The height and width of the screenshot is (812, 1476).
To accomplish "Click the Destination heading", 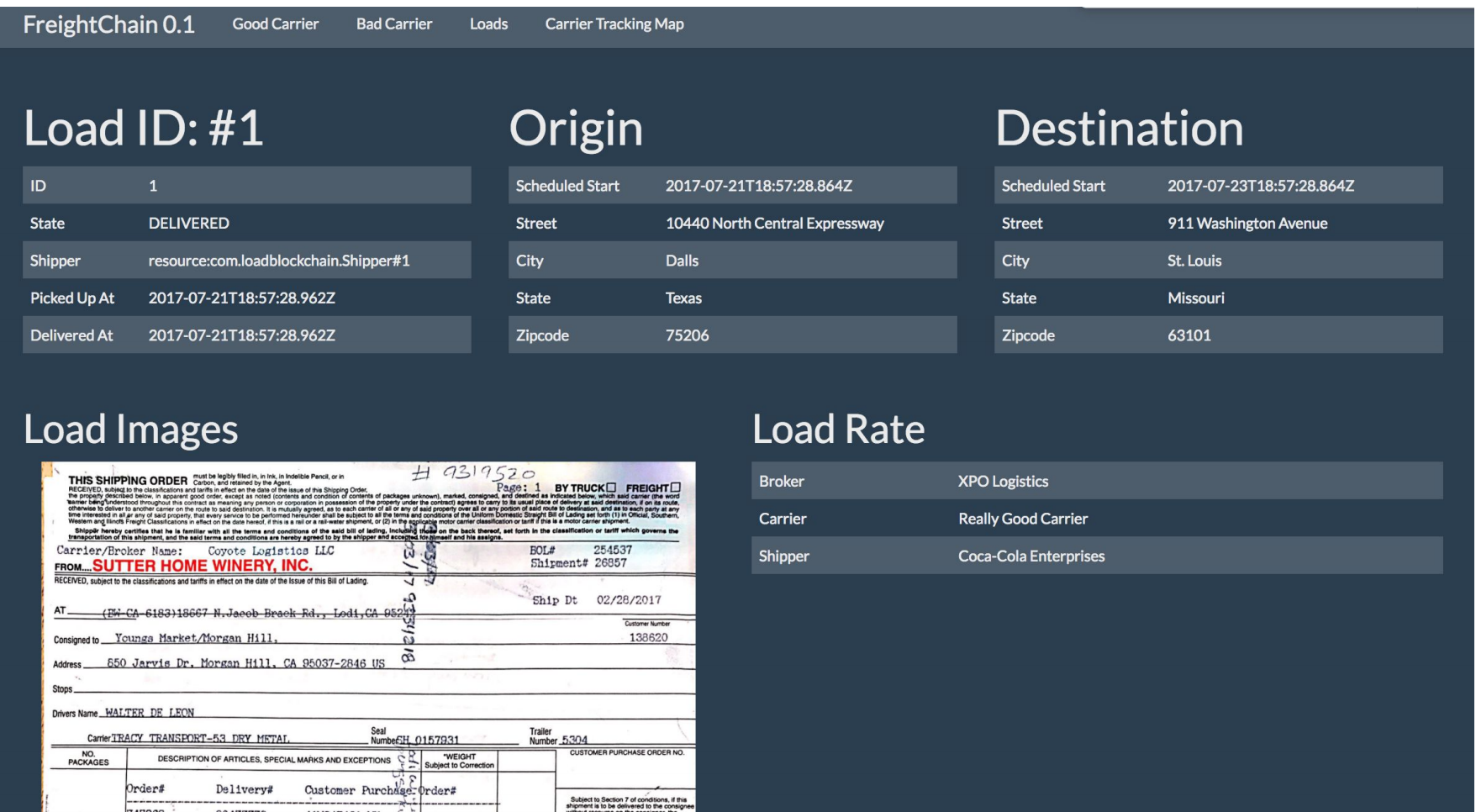I will coord(1120,129).
